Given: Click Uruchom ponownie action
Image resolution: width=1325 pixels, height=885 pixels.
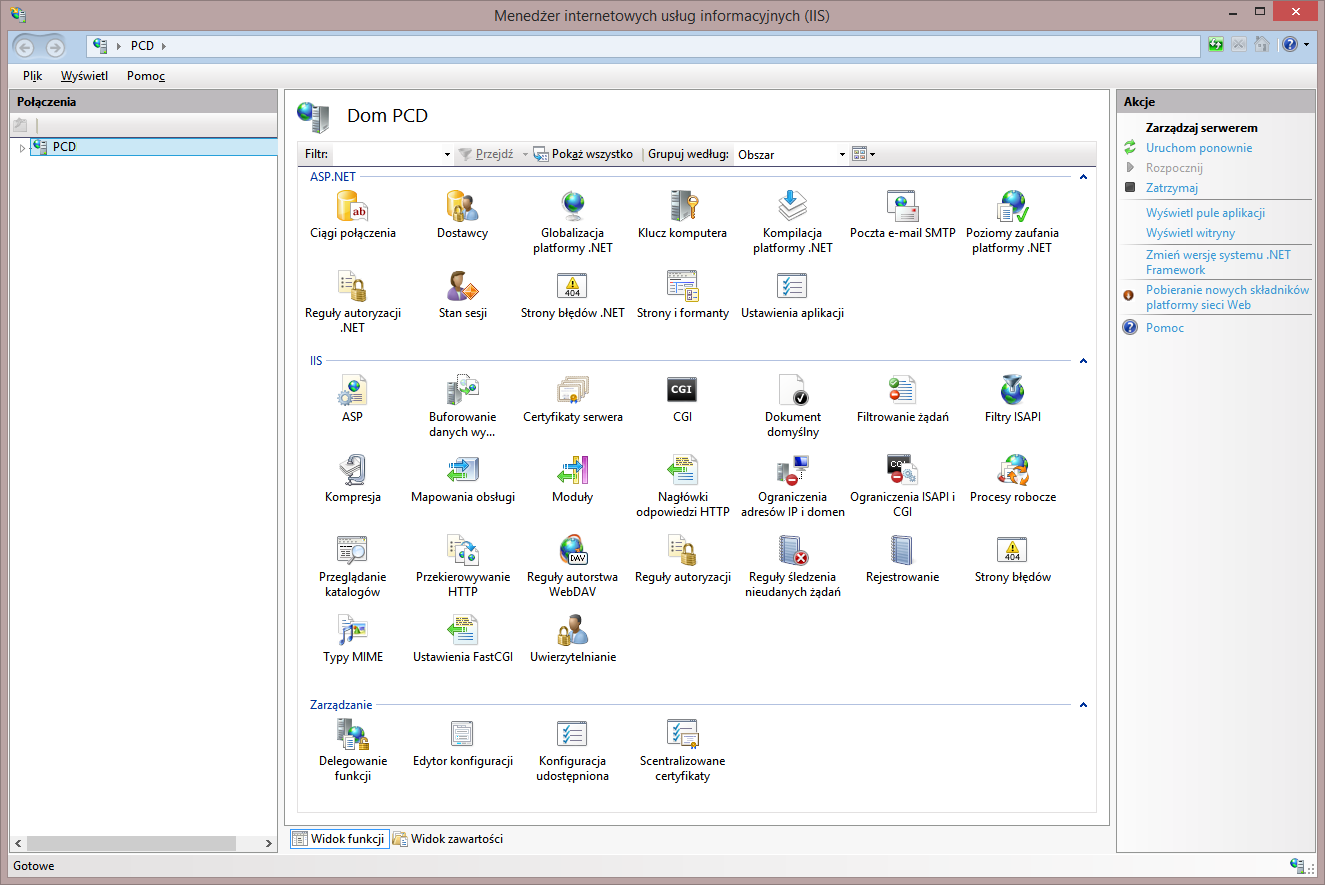Looking at the screenshot, I should point(1199,148).
